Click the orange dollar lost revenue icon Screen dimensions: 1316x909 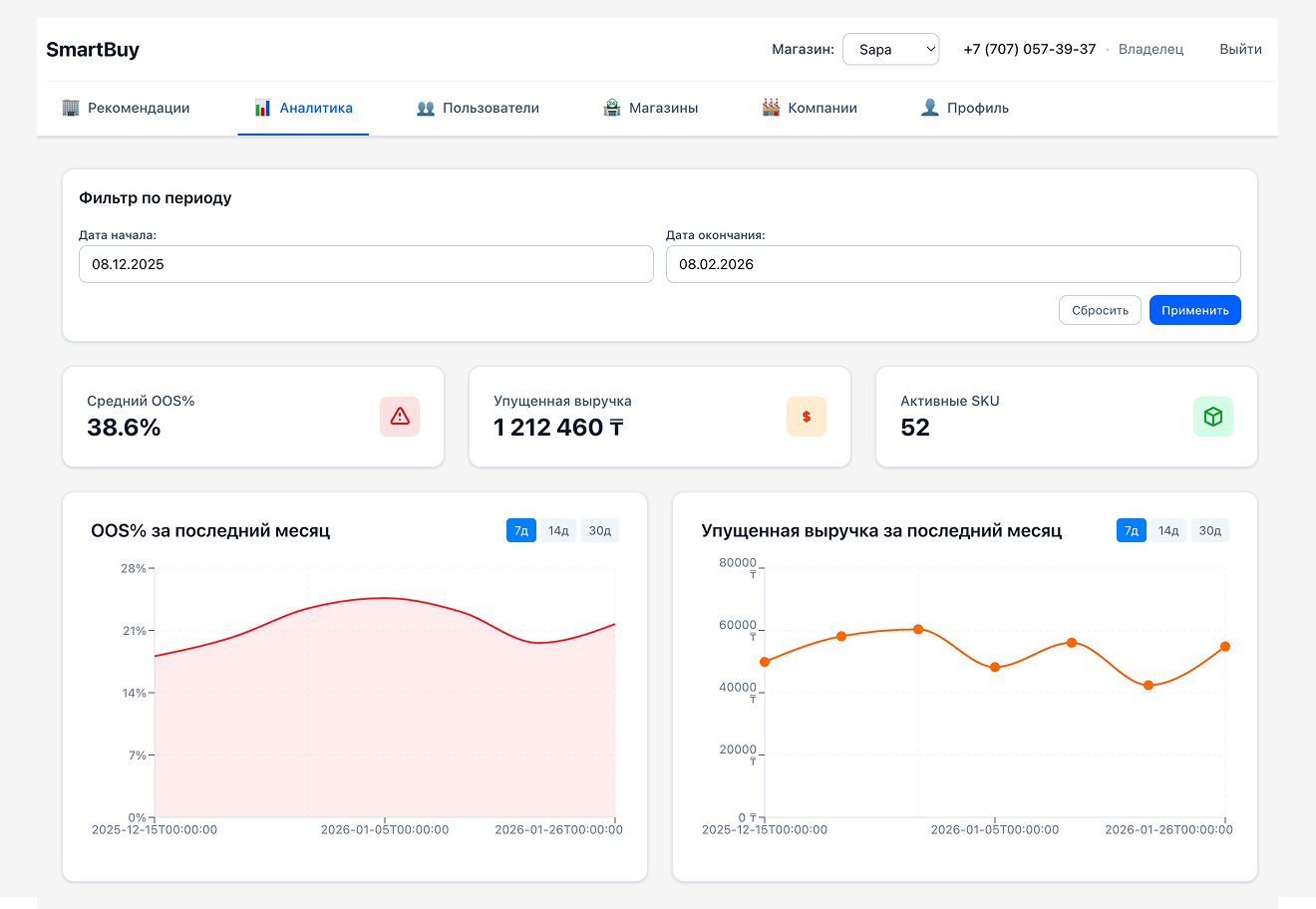[807, 417]
